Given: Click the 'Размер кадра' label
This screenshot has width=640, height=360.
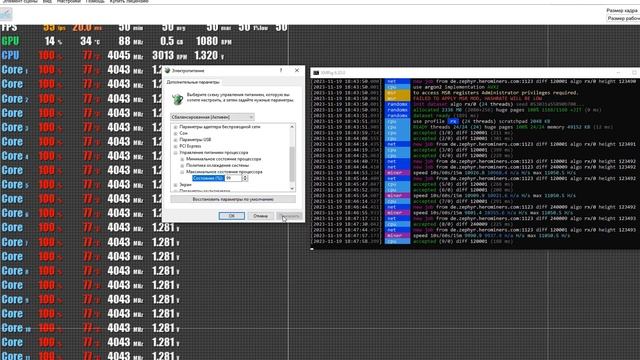Looking at the screenshot, I should click(x=623, y=10).
